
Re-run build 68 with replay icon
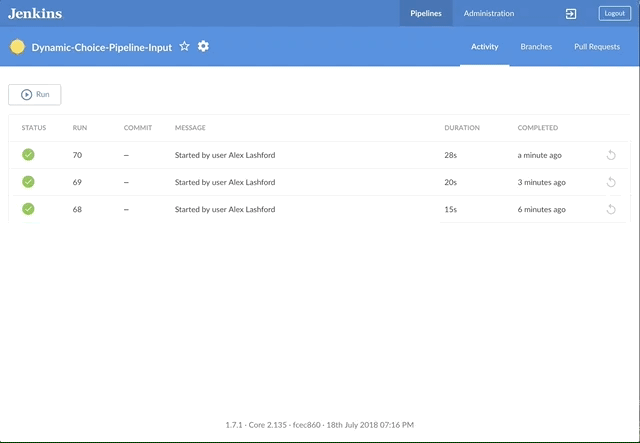(611, 209)
